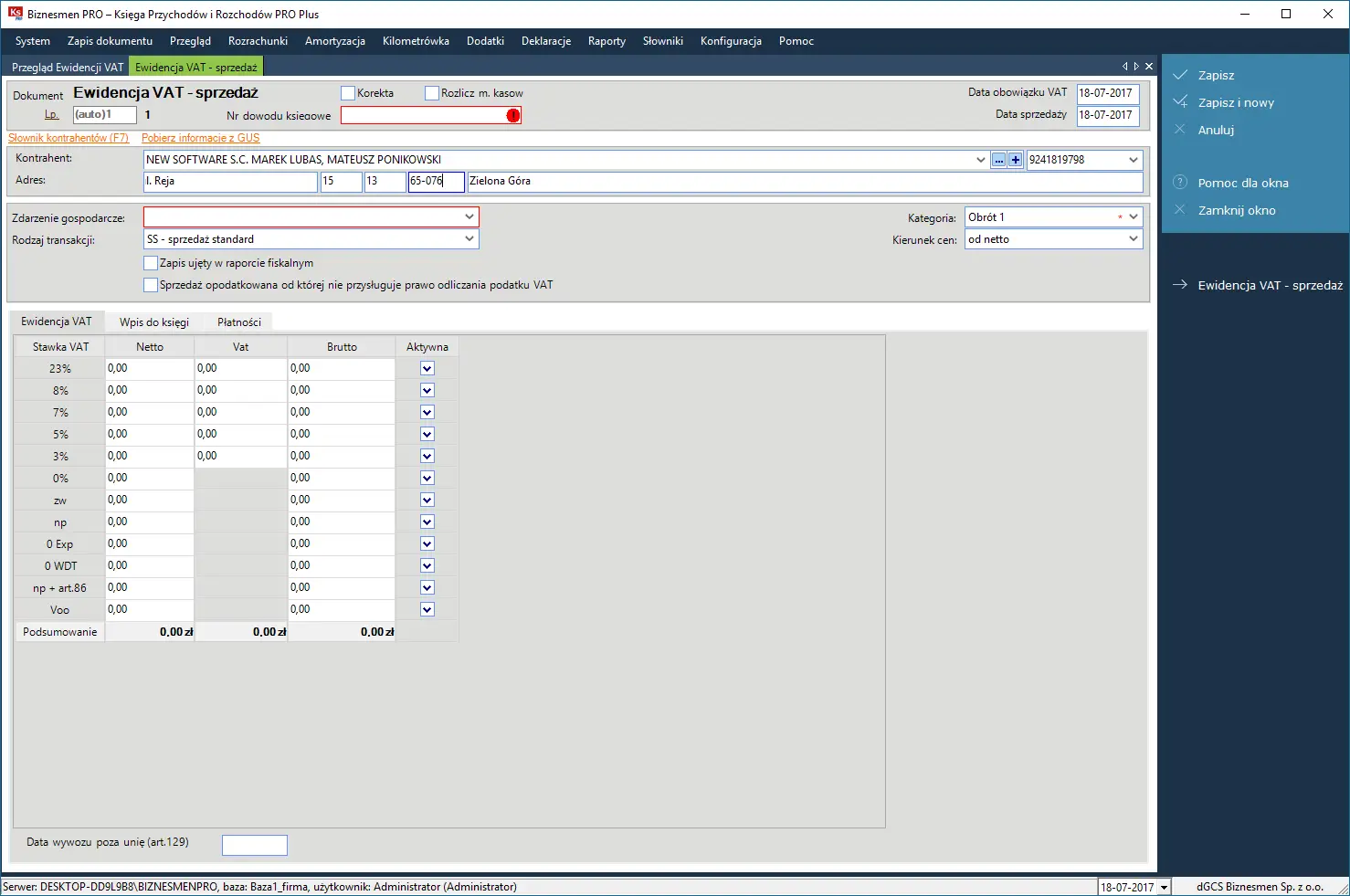The height and width of the screenshot is (896, 1350).
Task: Open the Przegląd menu
Action: click(x=190, y=41)
